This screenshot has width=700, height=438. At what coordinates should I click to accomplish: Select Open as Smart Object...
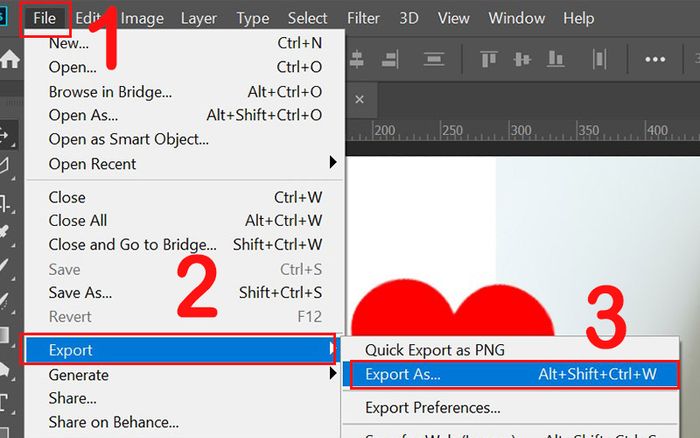pos(185,139)
